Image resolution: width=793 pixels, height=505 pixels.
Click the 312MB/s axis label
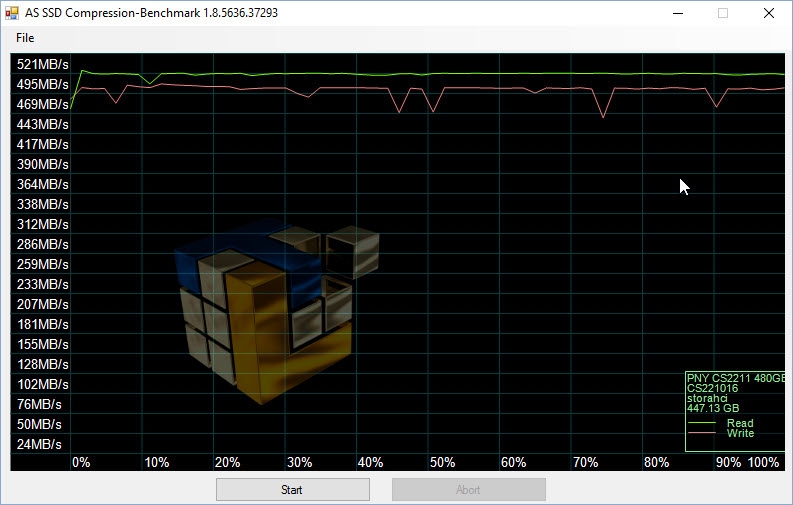[x=42, y=224]
